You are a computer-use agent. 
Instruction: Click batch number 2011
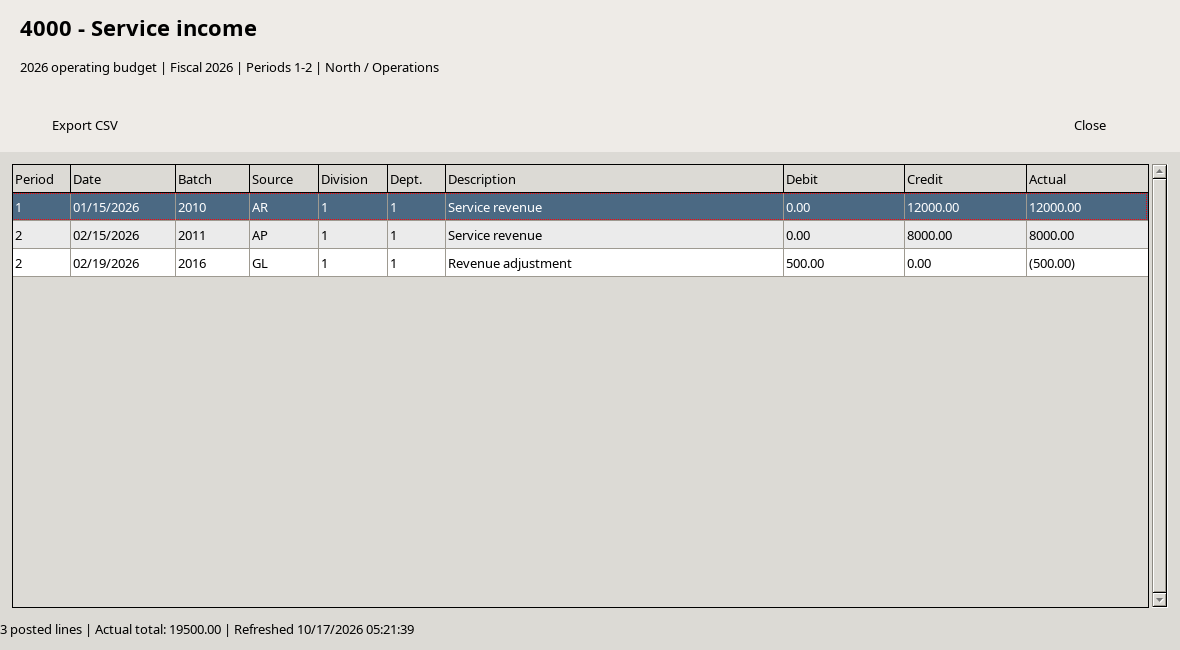[x=212, y=235]
